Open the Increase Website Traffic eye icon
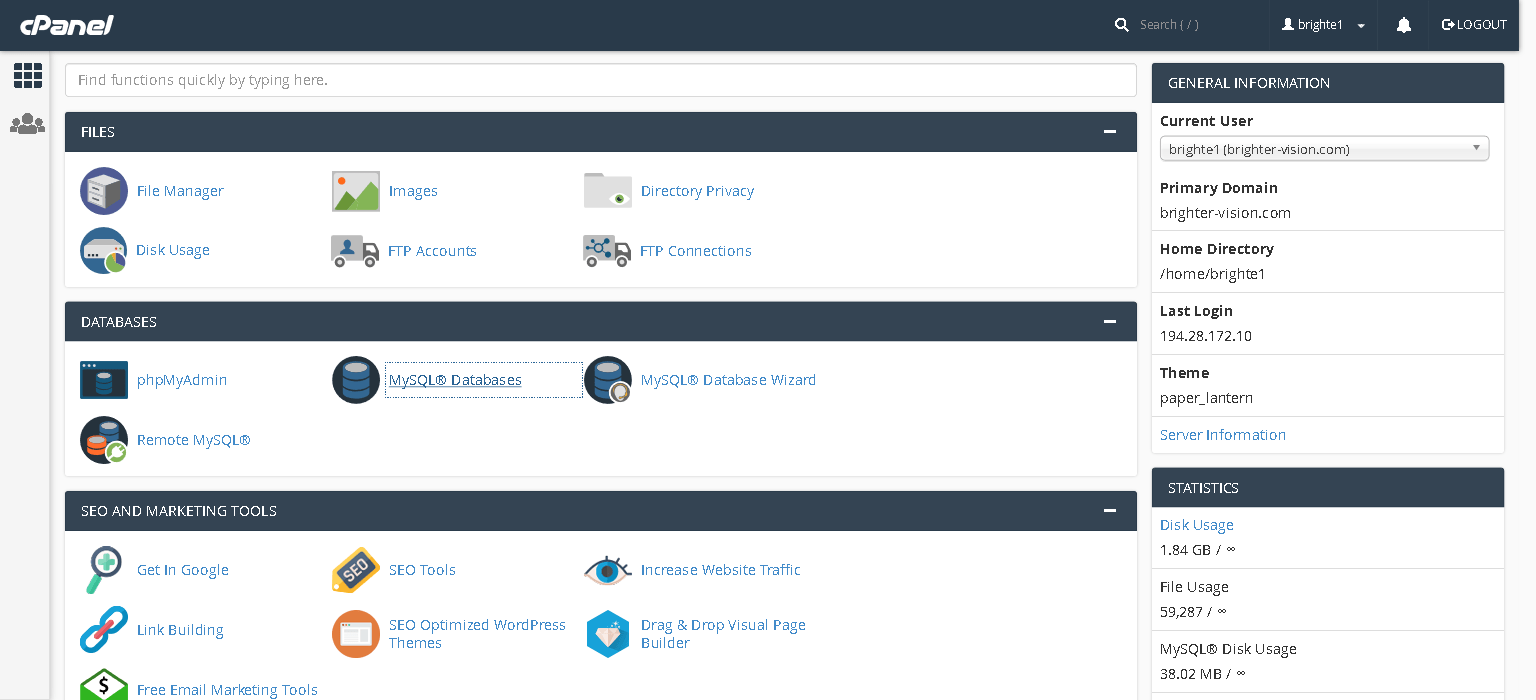 608,570
